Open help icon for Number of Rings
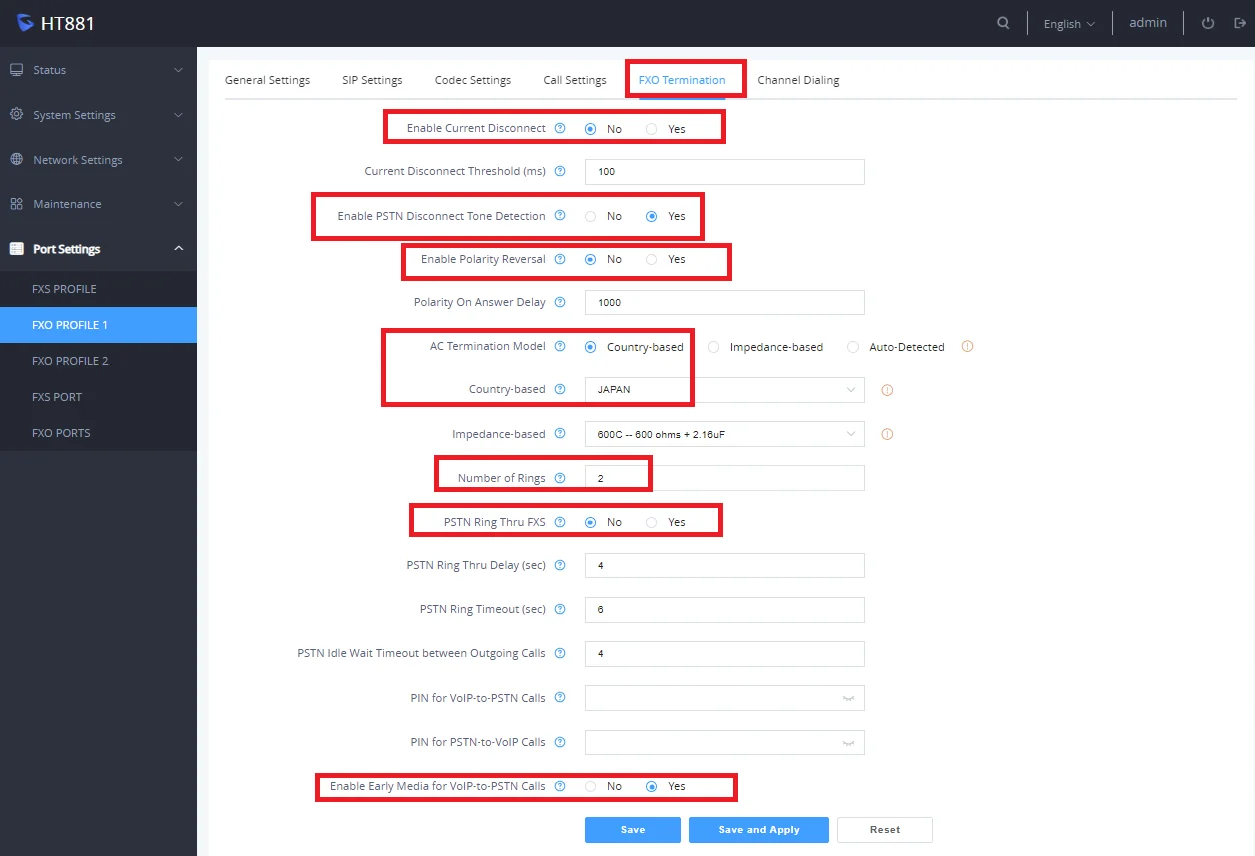 point(560,478)
